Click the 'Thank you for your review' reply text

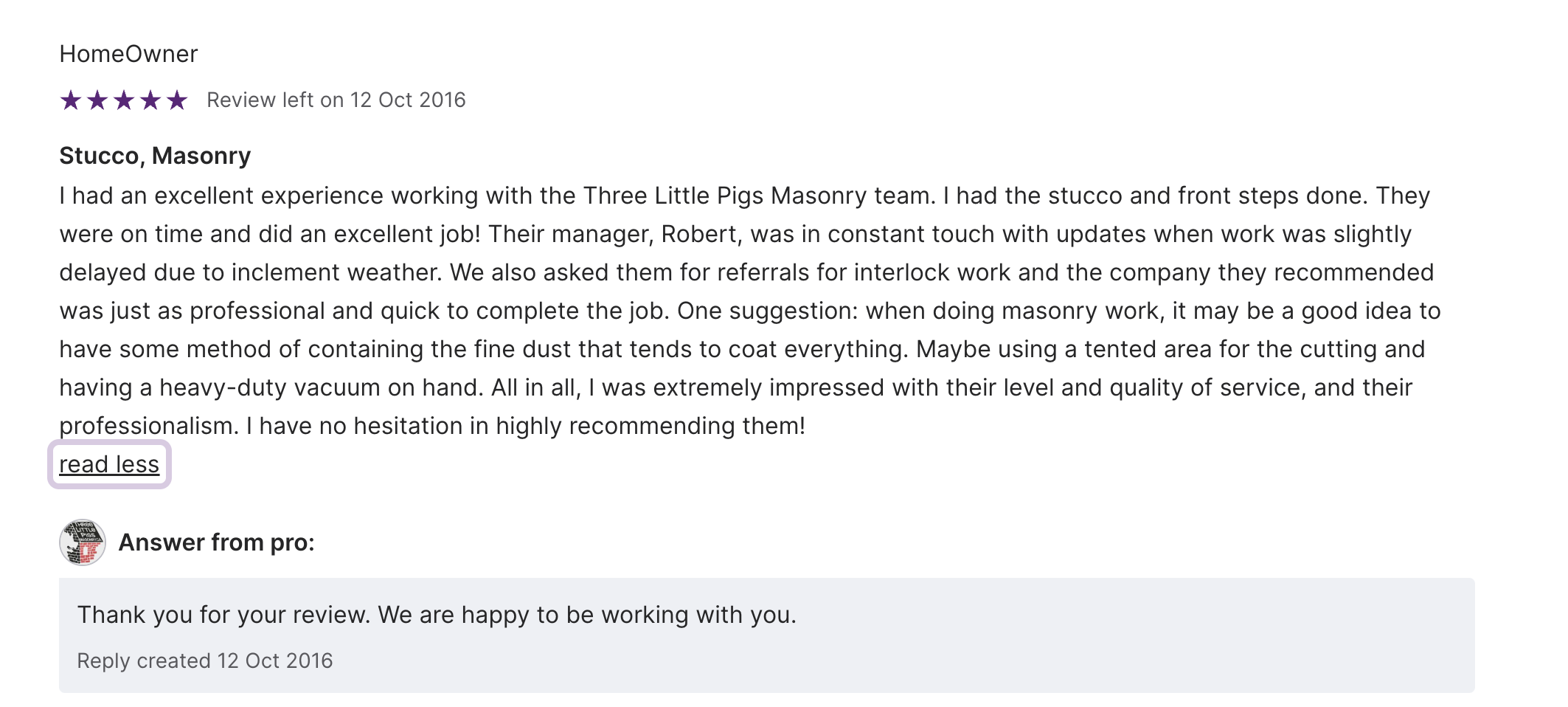pos(437,615)
